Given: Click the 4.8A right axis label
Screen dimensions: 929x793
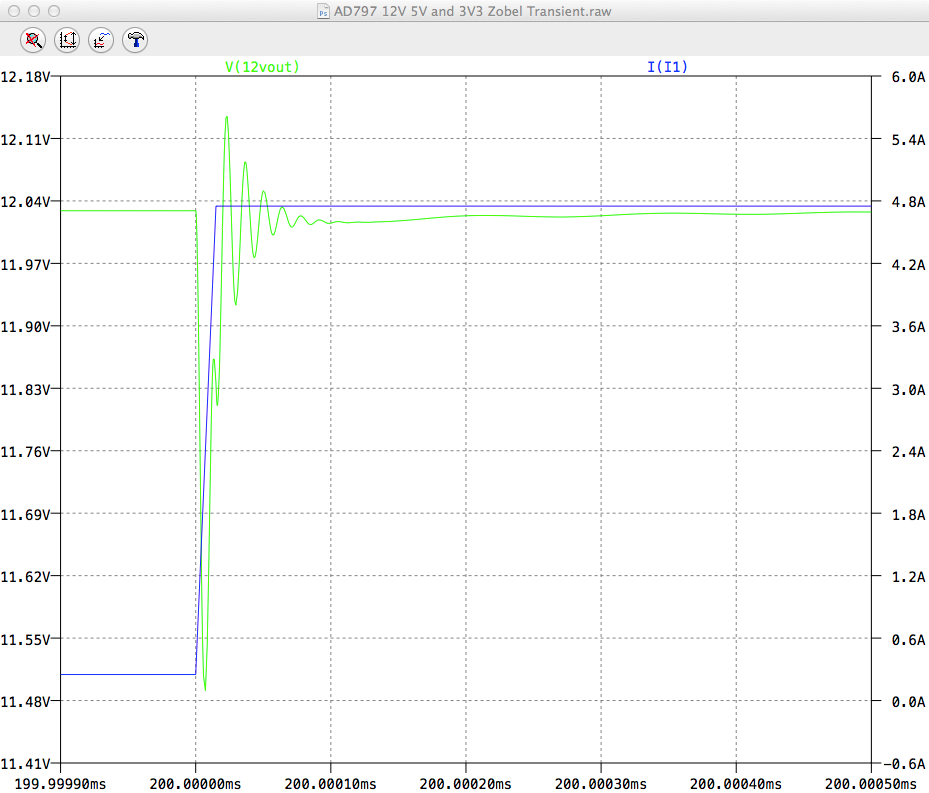Looking at the screenshot, I should tap(908, 202).
